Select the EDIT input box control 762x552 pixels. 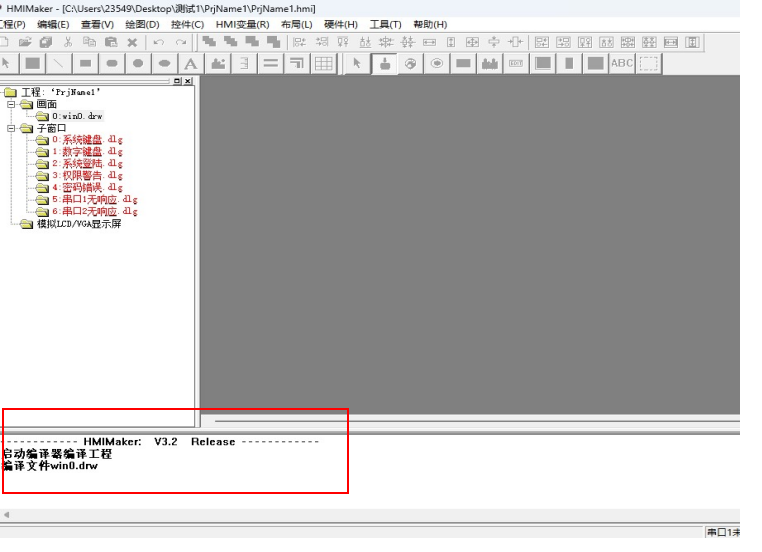pos(516,63)
